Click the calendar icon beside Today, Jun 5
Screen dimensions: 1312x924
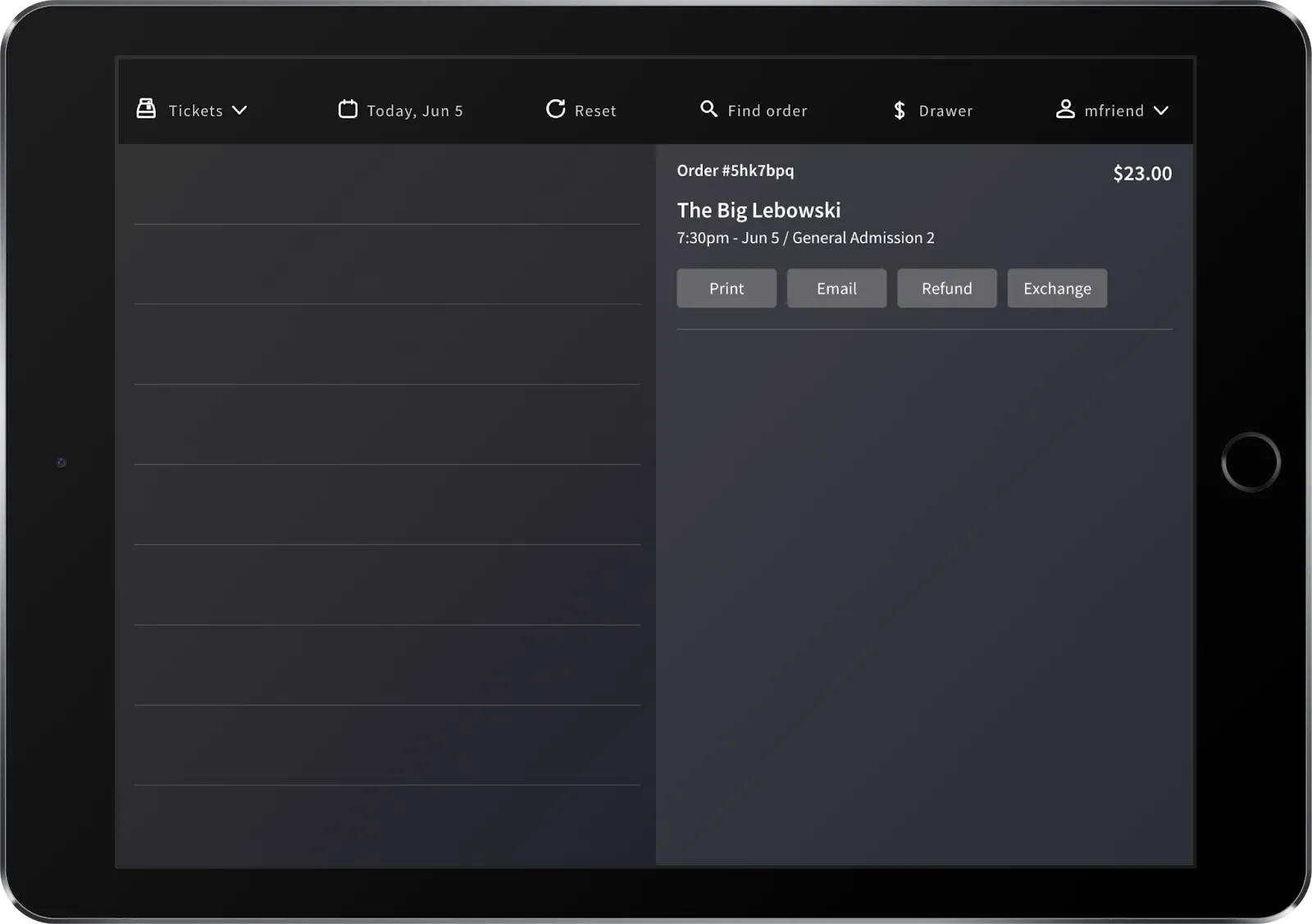click(348, 109)
